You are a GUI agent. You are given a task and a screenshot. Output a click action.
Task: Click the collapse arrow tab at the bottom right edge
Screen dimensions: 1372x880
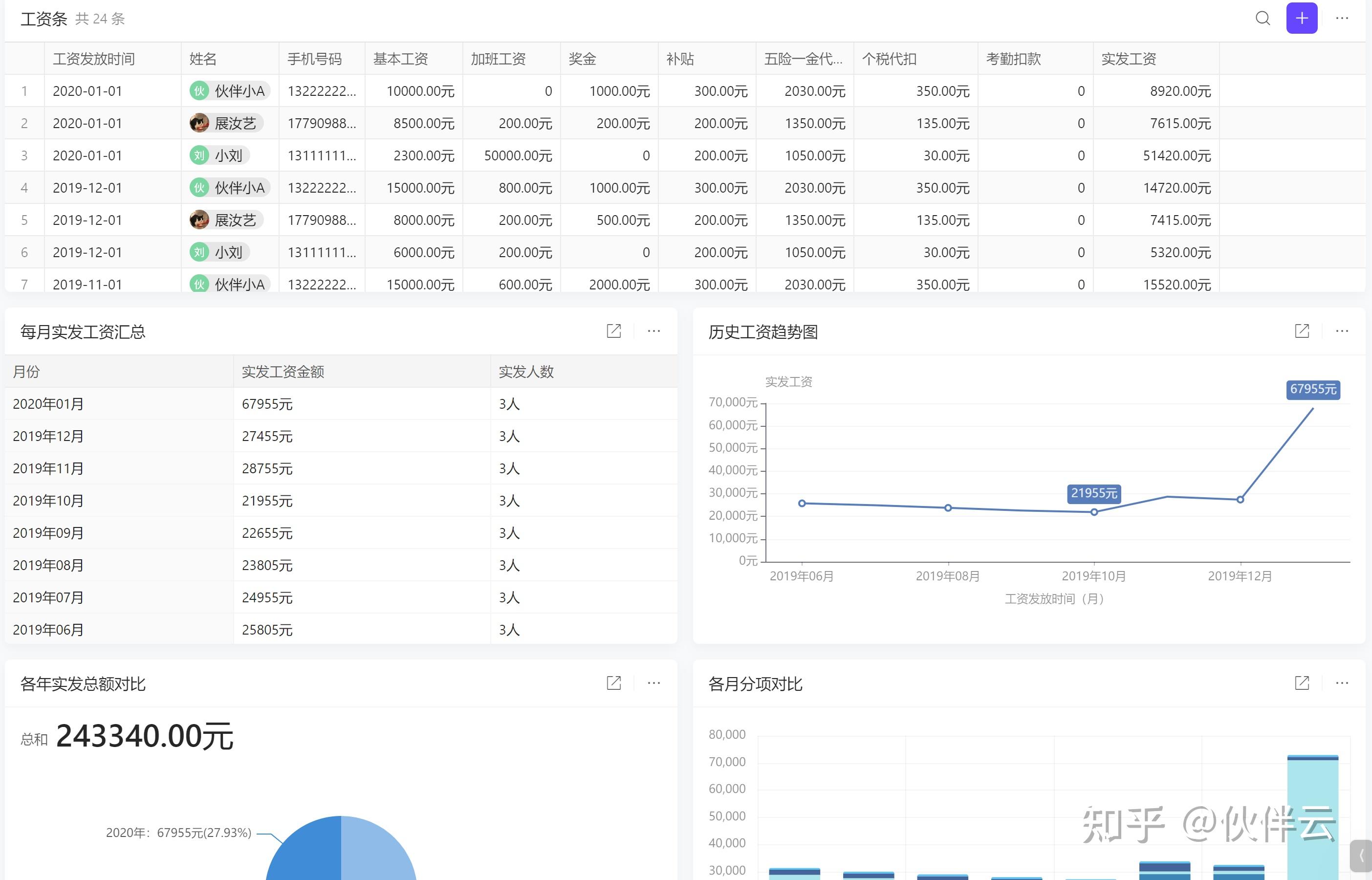(1361, 856)
